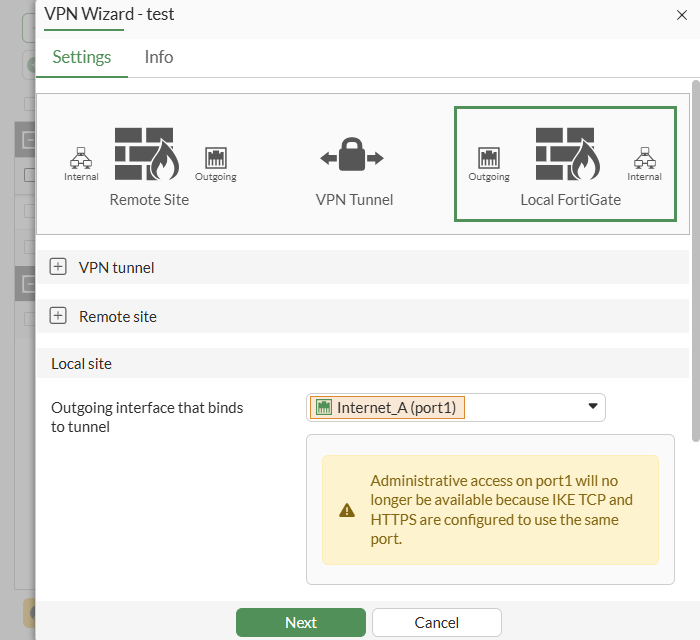This screenshot has width=700, height=640.
Task: Expand the VPN tunnel section
Action: 58,267
